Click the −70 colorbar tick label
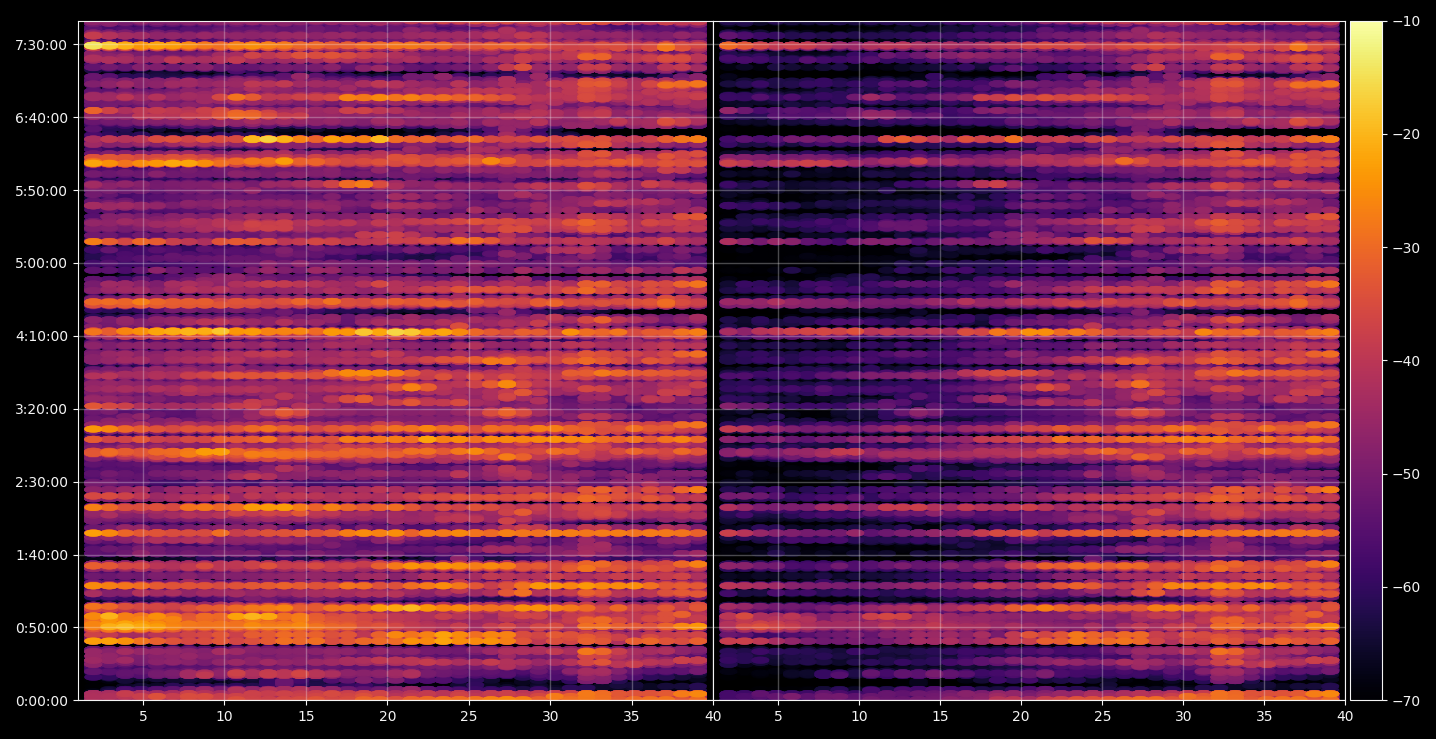The width and height of the screenshot is (1436, 739). pos(1405,701)
